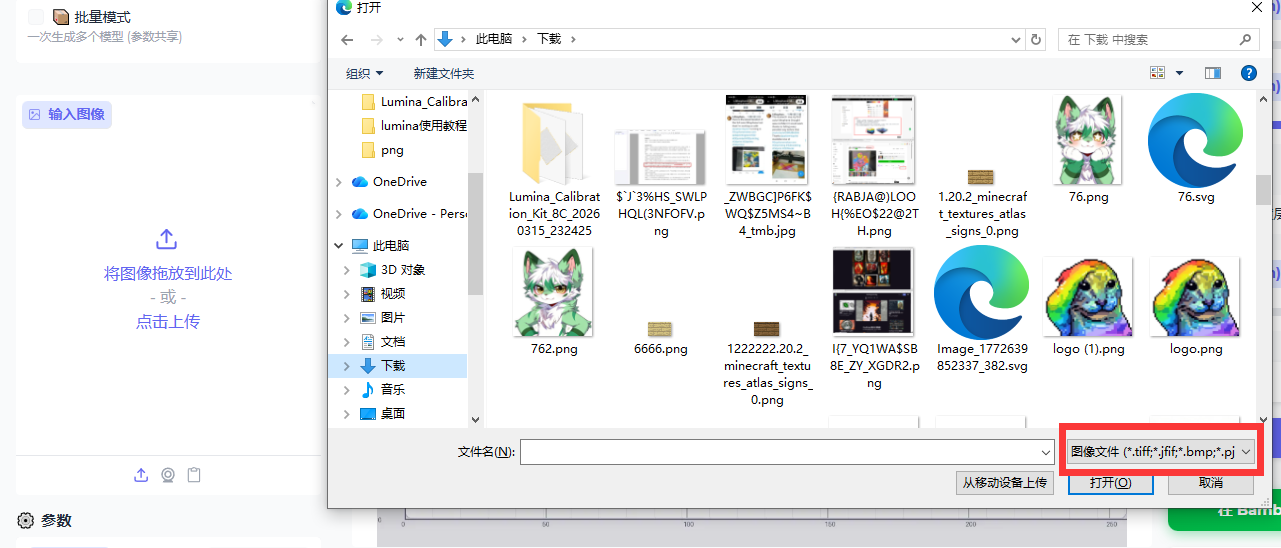The image size is (1281, 548).
Task: Select the 3D 对象 cube icon
Action: pyautogui.click(x=368, y=270)
